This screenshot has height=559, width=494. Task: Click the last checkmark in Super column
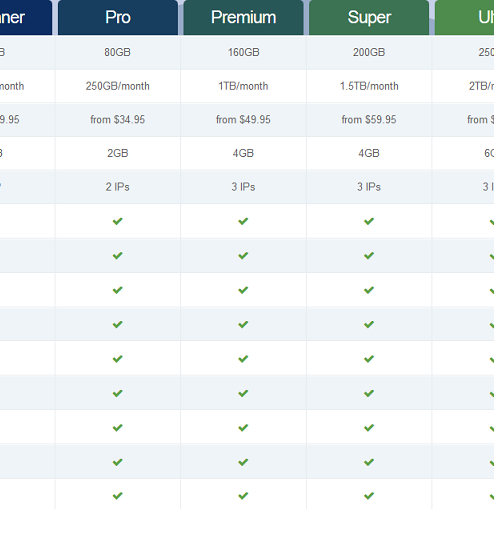coord(369,496)
